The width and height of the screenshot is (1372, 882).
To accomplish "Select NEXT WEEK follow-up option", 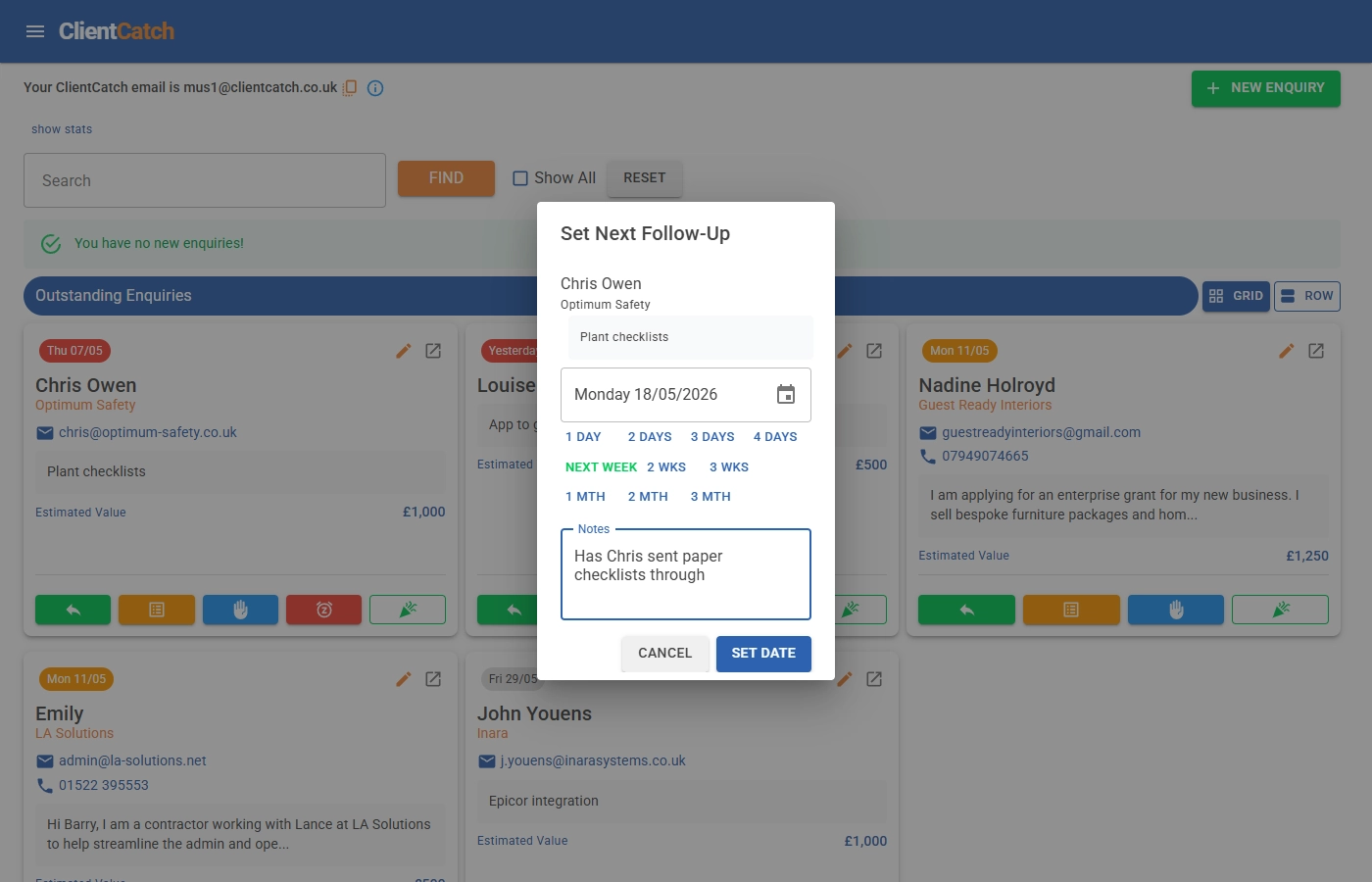I will [x=601, y=467].
